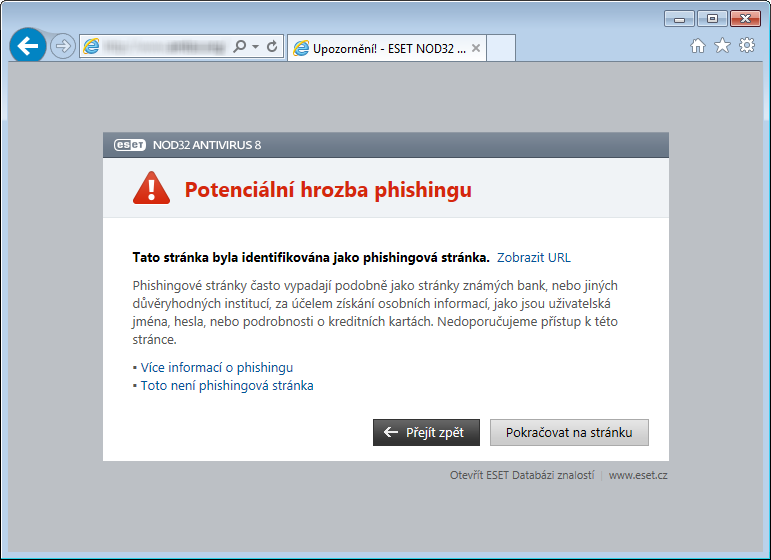Click 'Pokračovat na stránku' button
This screenshot has height=560, width=771.
tap(569, 433)
